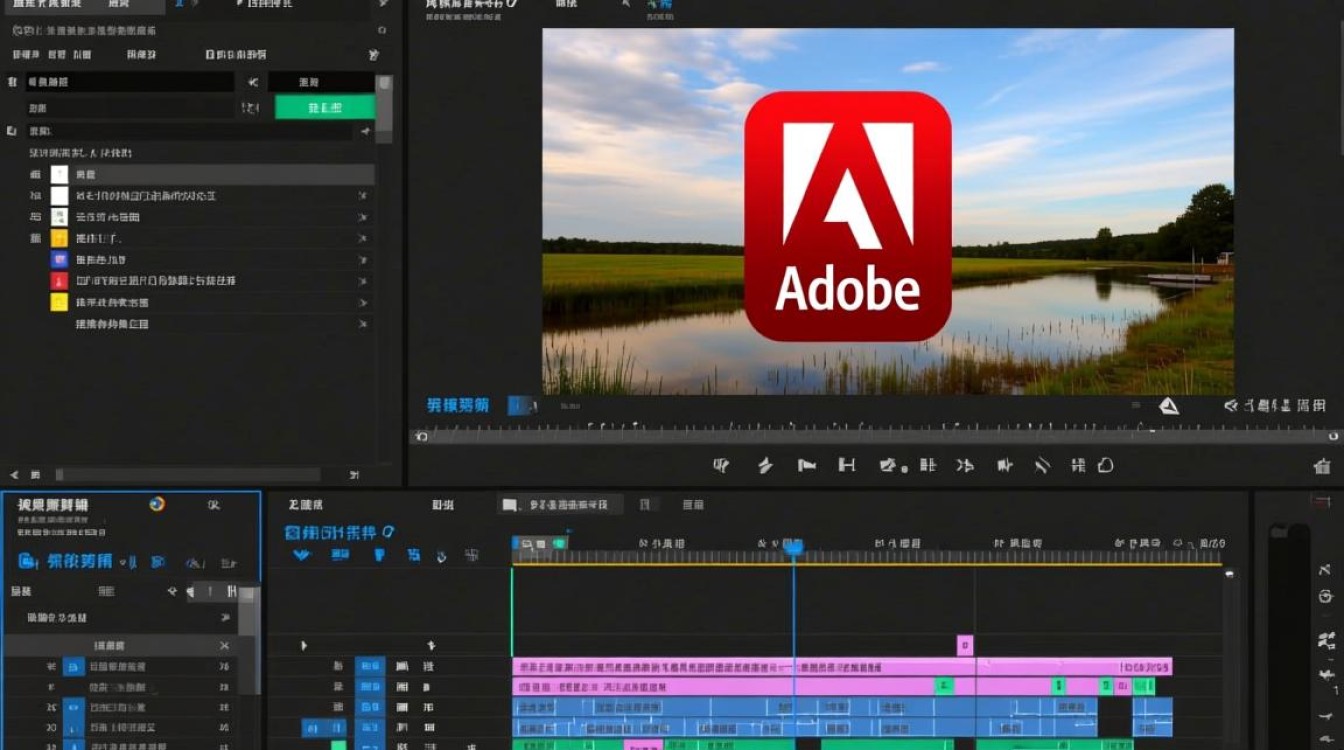Image resolution: width=1344 pixels, height=750 pixels.
Task: Click the export icon at far right of playback bar
Action: (1322, 466)
